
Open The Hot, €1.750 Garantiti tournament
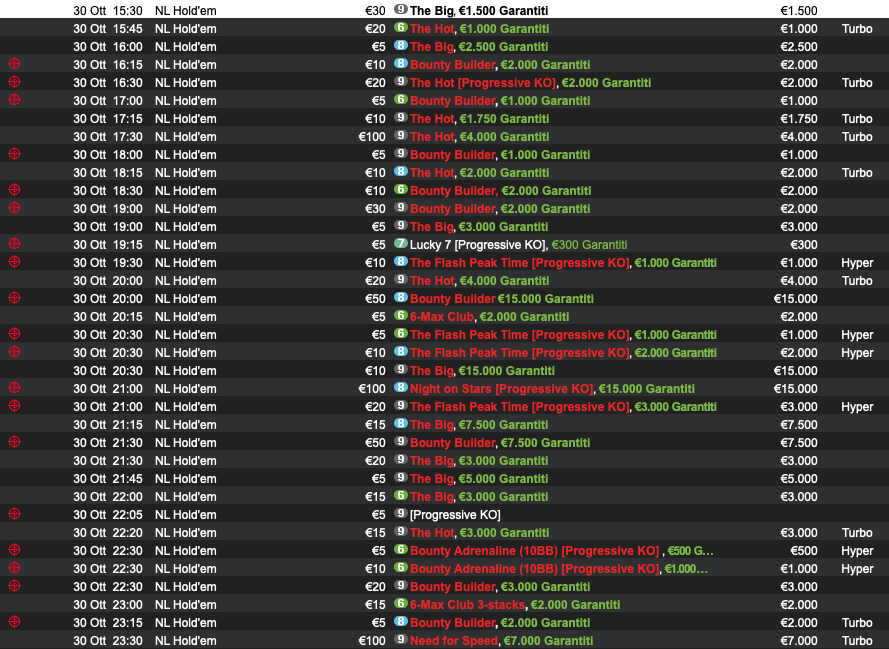pos(479,119)
